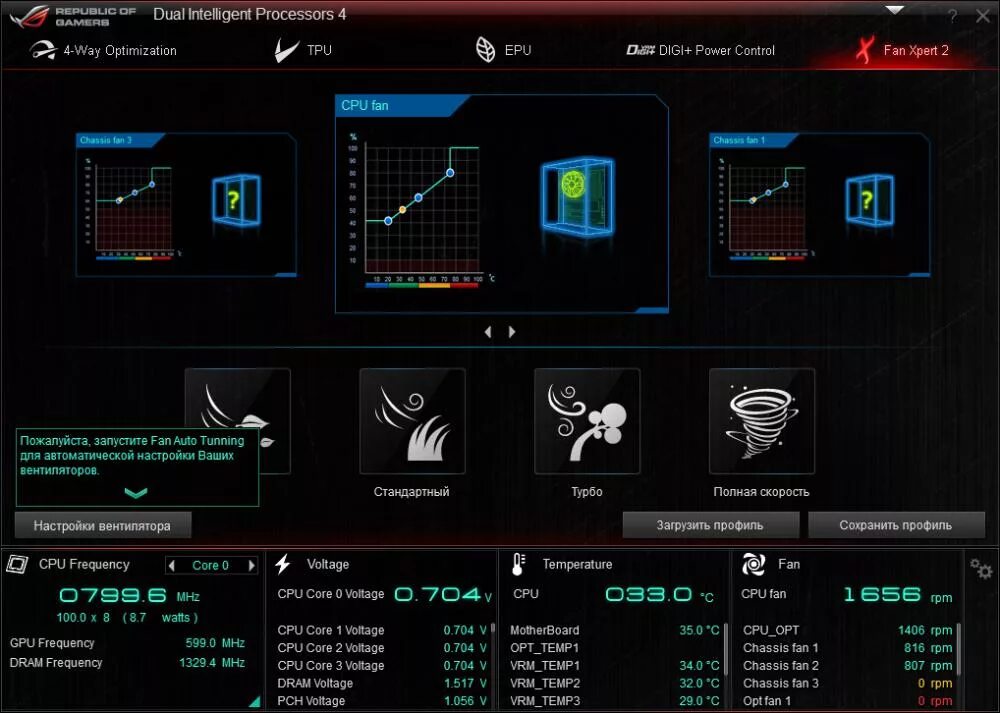
Task: Select the Полная скорость tornado icon
Action: (761, 421)
